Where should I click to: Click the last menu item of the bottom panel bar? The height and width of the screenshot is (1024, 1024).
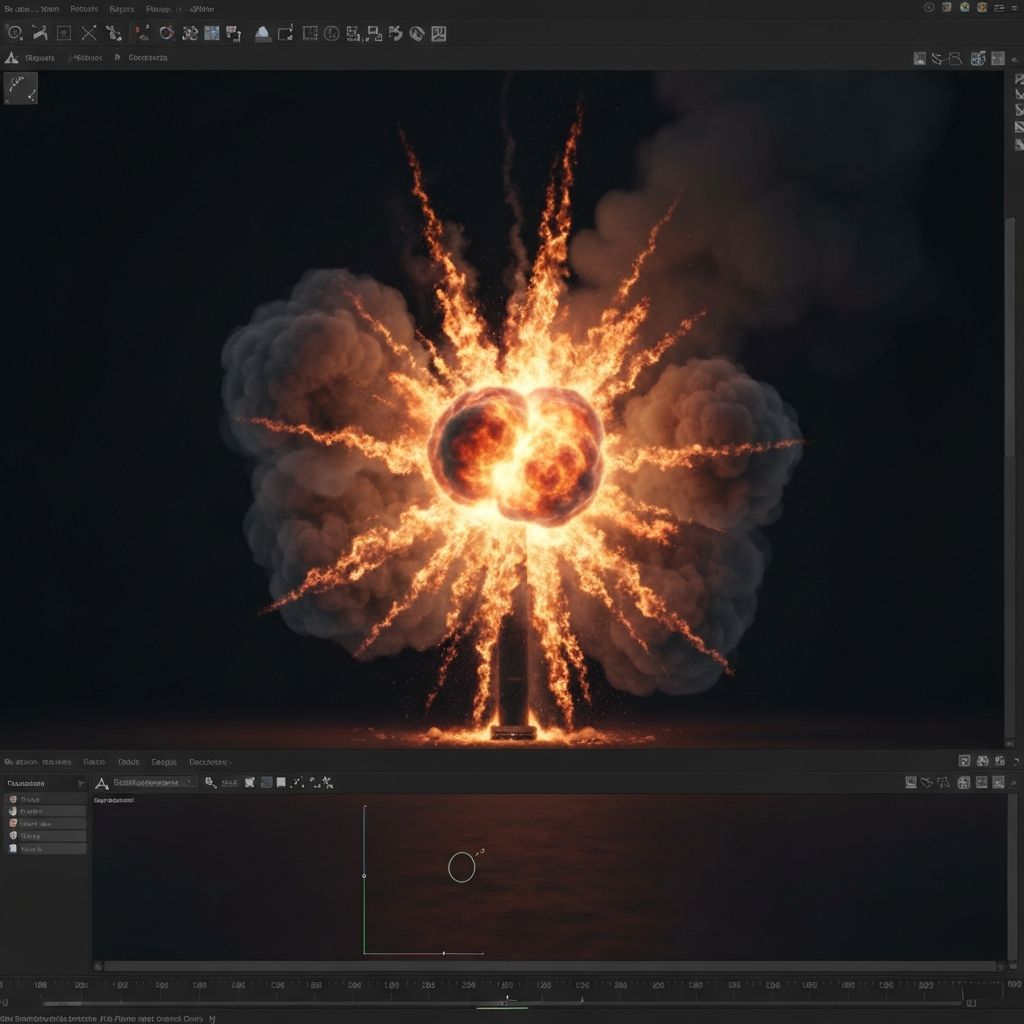[x=210, y=762]
